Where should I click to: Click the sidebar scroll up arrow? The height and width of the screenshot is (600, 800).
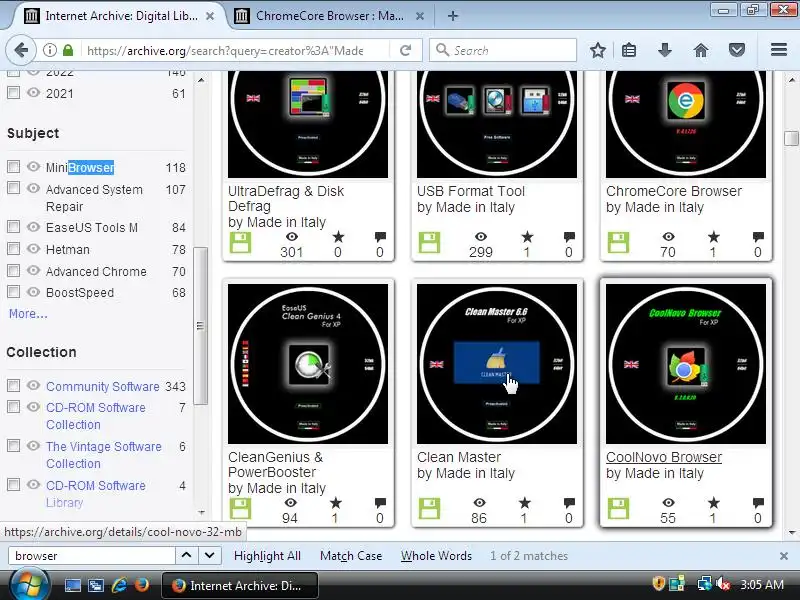pyautogui.click(x=201, y=80)
